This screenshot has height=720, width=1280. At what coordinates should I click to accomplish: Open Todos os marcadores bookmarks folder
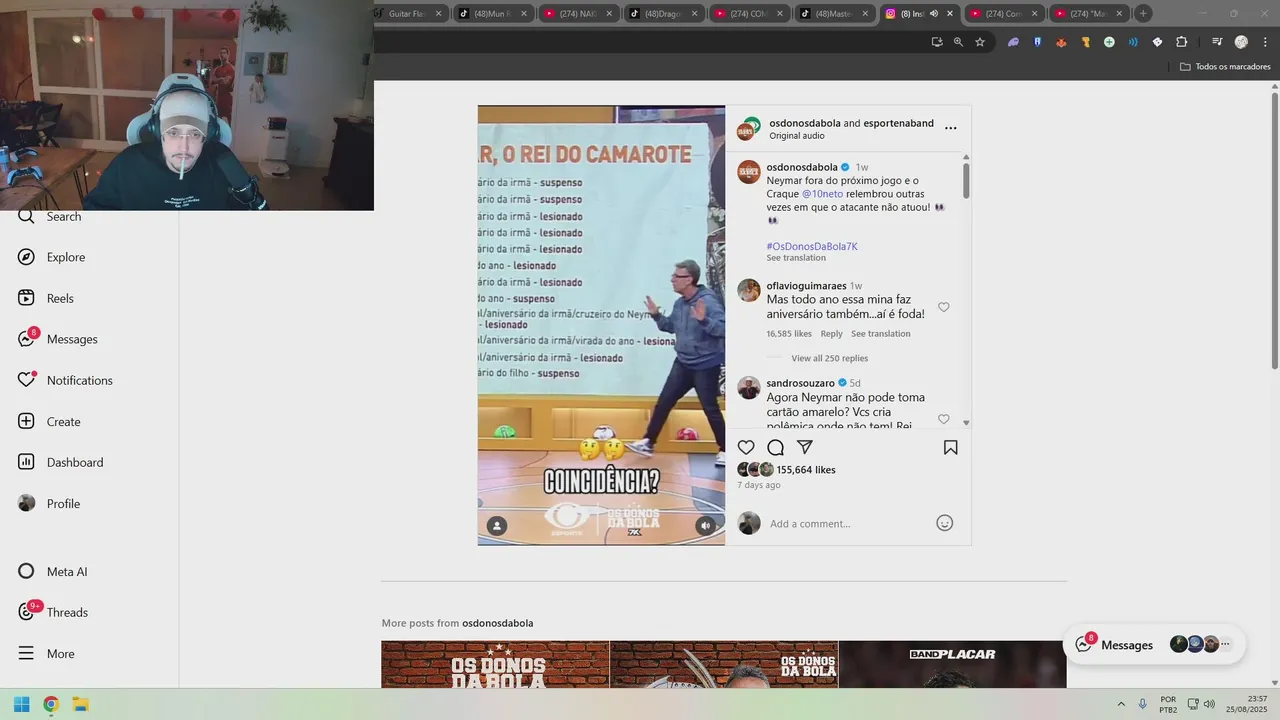click(1225, 67)
